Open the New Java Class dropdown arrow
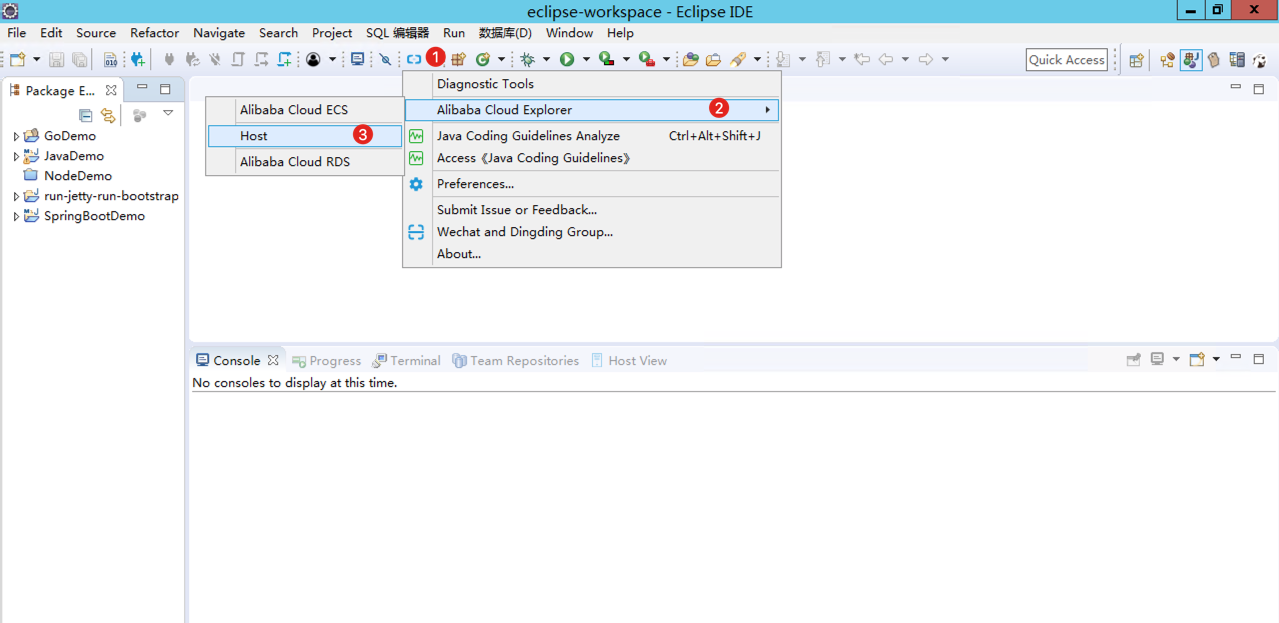The width and height of the screenshot is (1279, 623). pos(501,60)
